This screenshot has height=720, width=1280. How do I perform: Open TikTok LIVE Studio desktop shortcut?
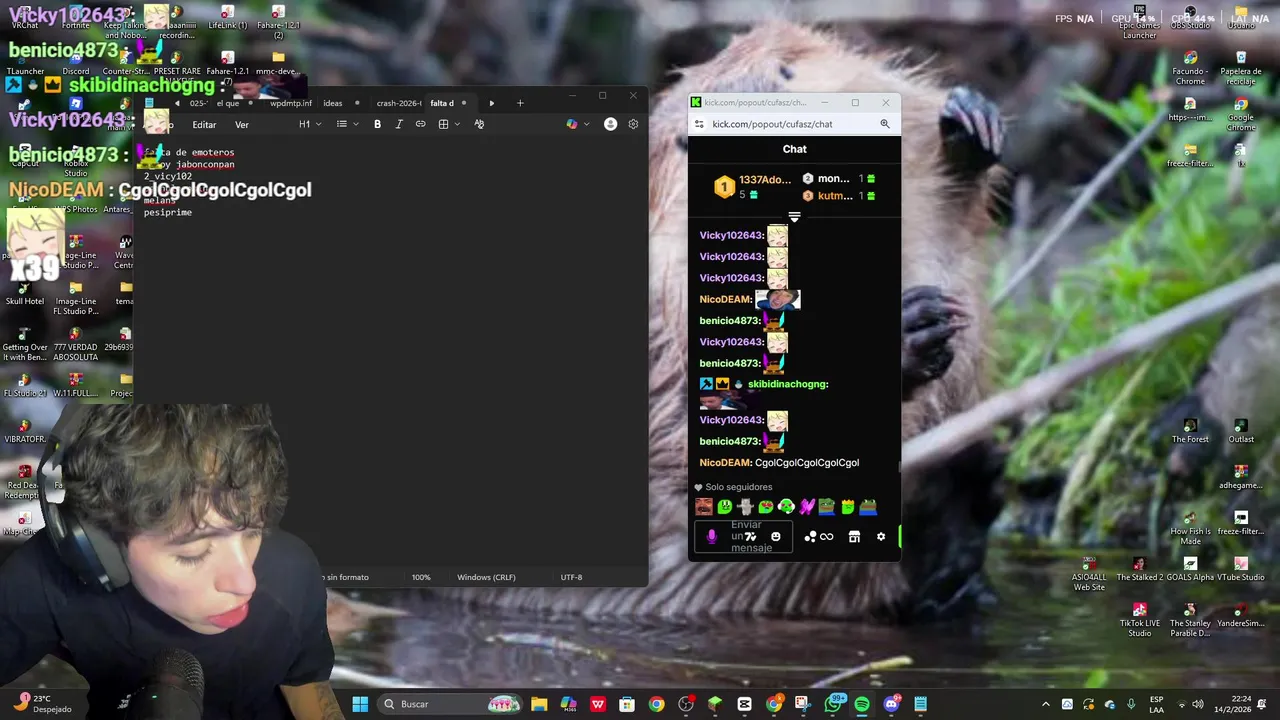point(1139,620)
